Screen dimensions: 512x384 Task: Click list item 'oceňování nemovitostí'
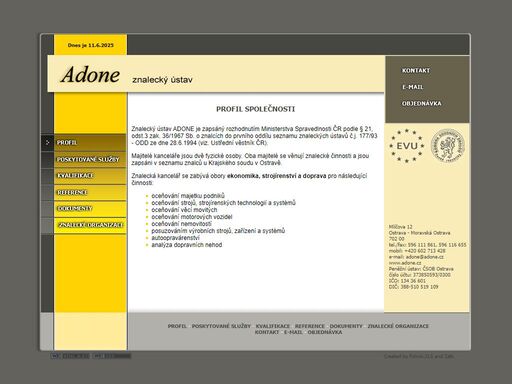pos(181,224)
